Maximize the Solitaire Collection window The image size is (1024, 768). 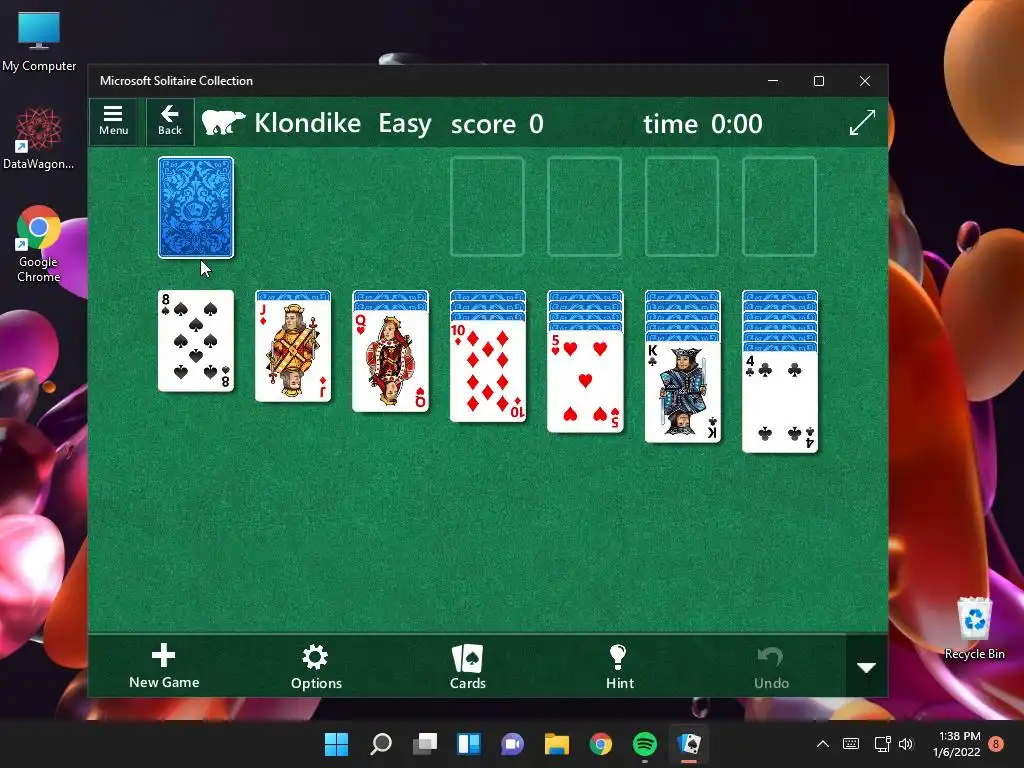tap(819, 81)
